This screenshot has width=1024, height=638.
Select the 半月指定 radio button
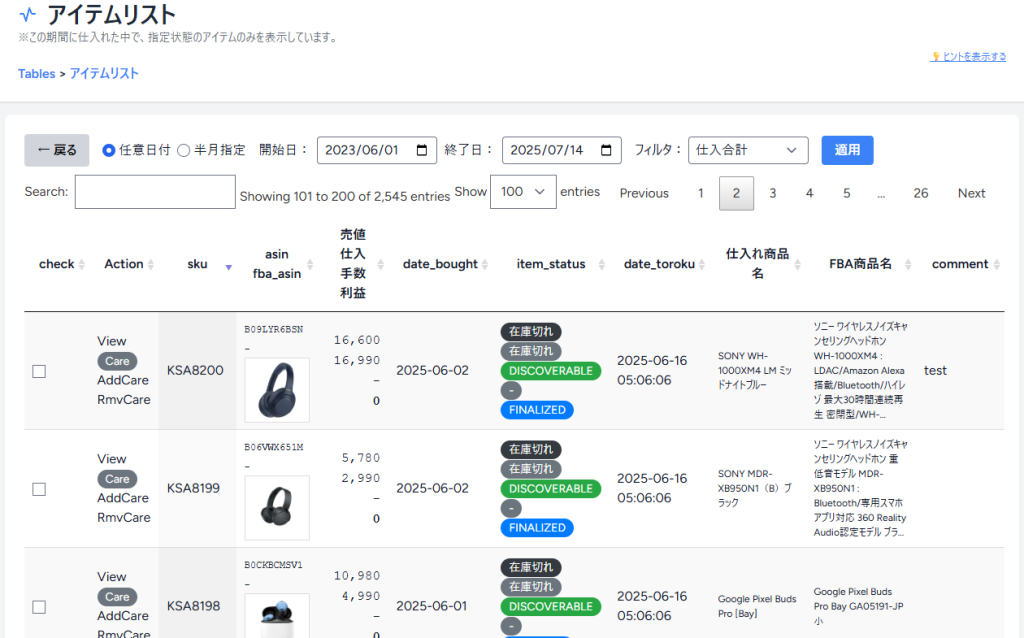click(183, 150)
